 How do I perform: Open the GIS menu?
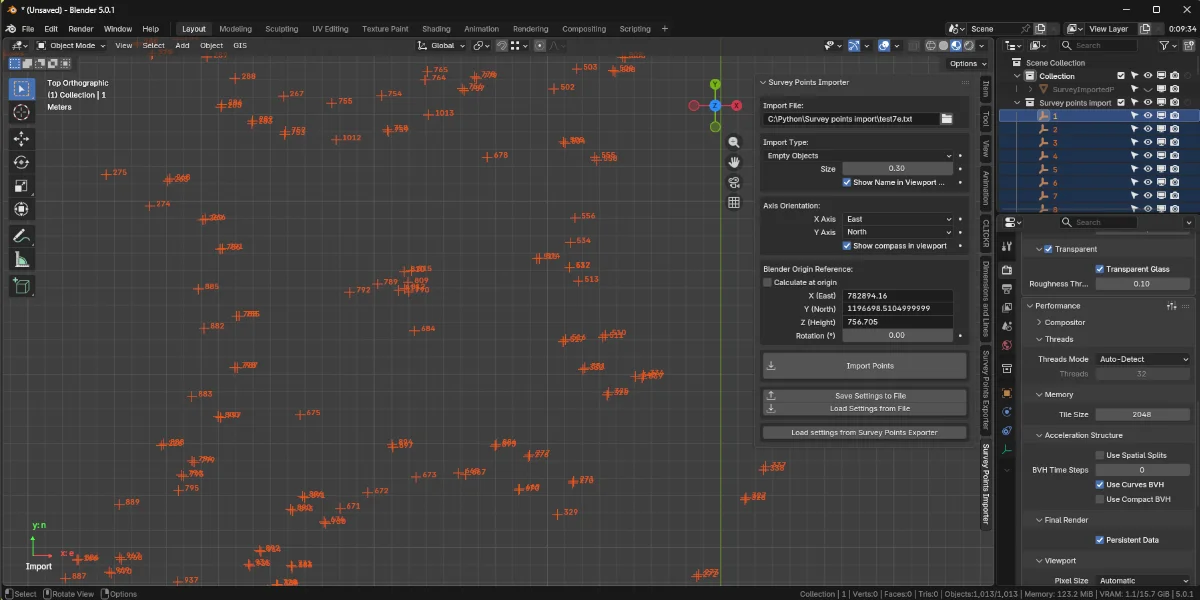pos(240,45)
